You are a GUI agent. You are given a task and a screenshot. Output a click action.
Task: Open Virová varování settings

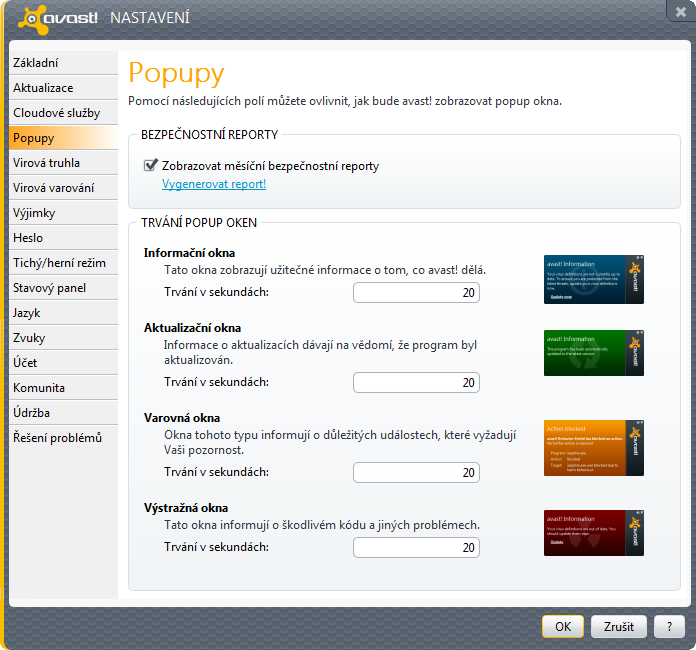pos(63,188)
